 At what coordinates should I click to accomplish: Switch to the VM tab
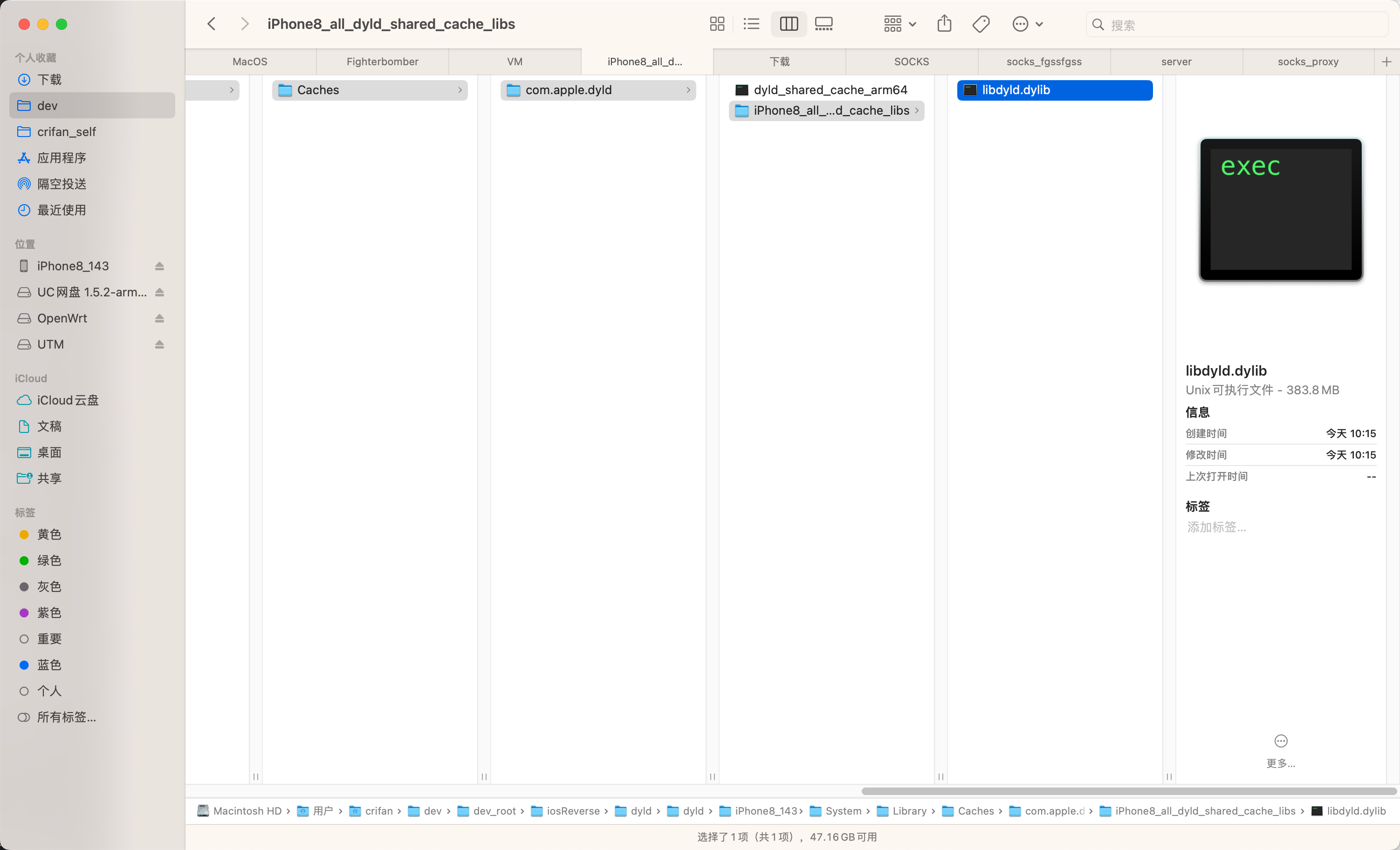pyautogui.click(x=515, y=62)
